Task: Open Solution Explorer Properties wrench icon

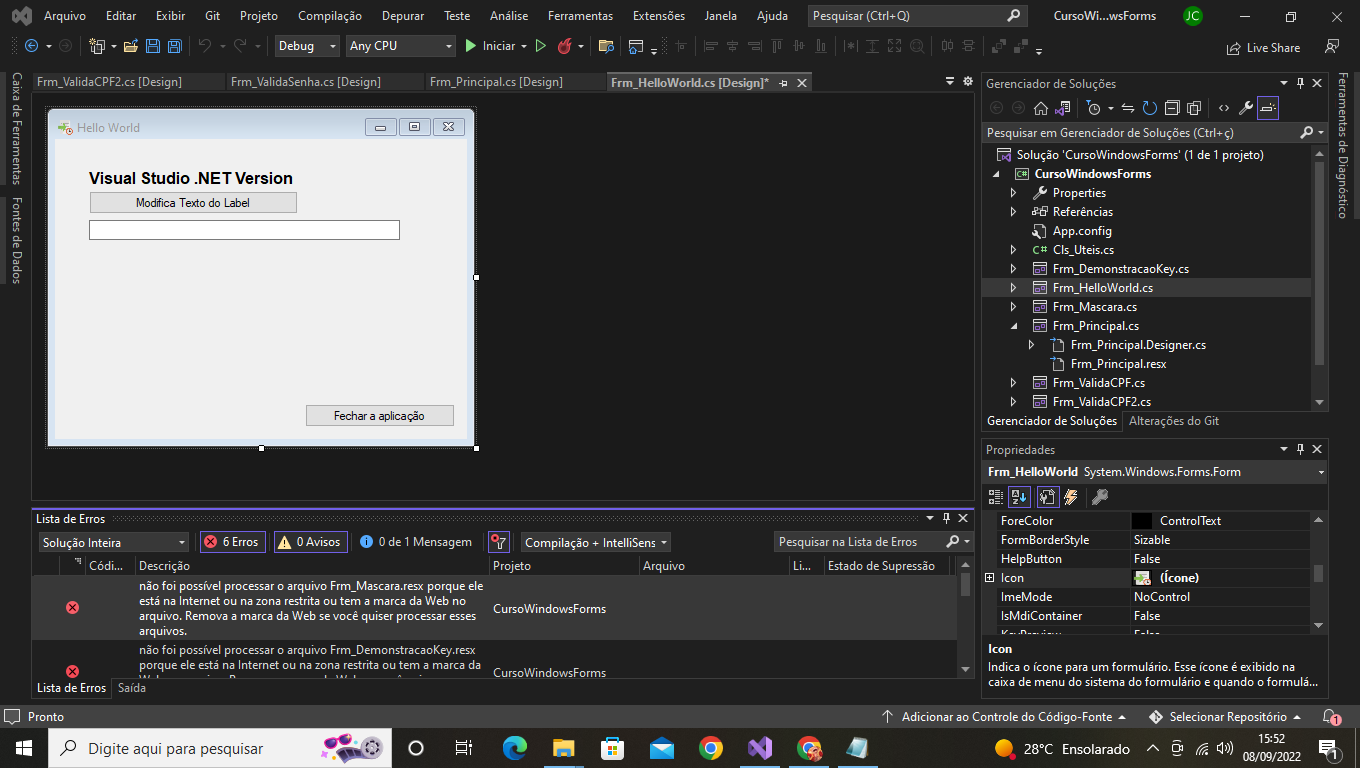Action: 1245,108
